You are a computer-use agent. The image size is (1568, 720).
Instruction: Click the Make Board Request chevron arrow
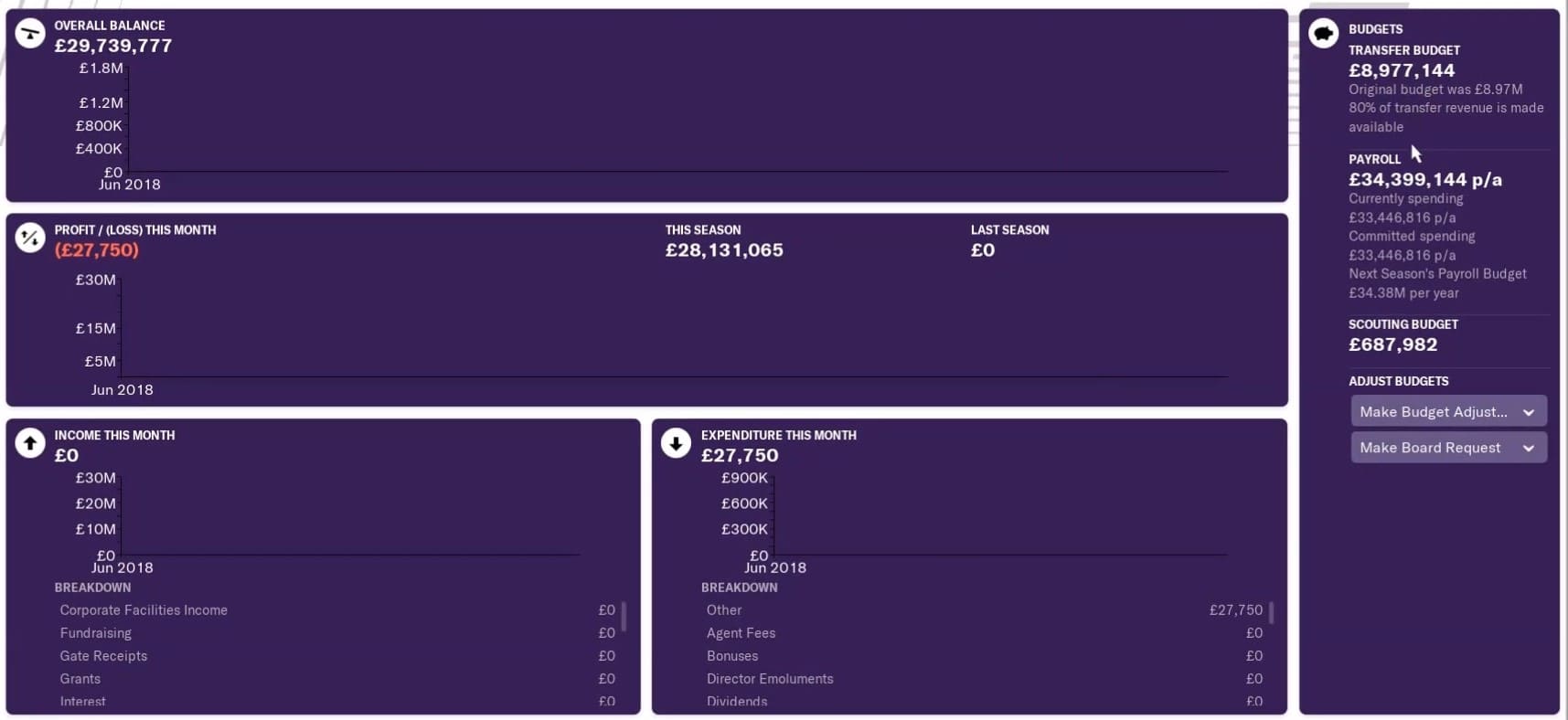tap(1528, 448)
